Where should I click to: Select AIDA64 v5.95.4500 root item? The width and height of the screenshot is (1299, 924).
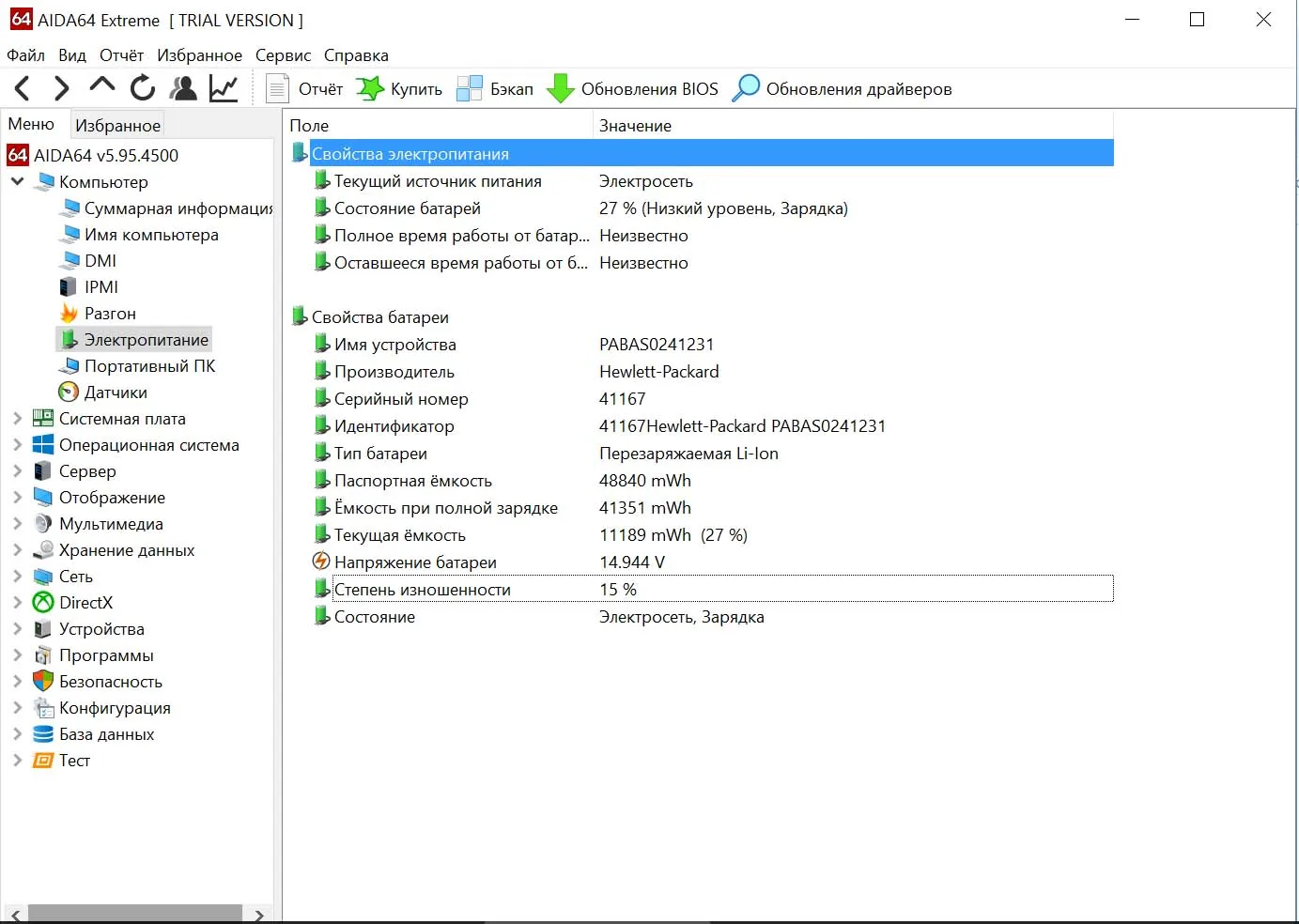click(93, 155)
